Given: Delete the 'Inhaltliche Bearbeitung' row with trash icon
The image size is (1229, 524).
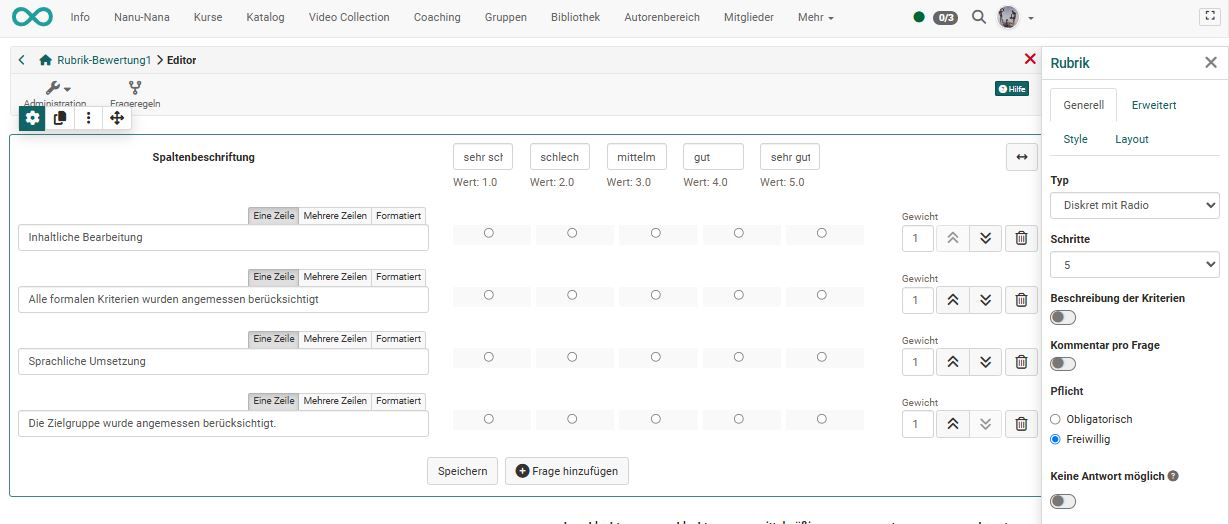Looking at the screenshot, I should (1021, 238).
